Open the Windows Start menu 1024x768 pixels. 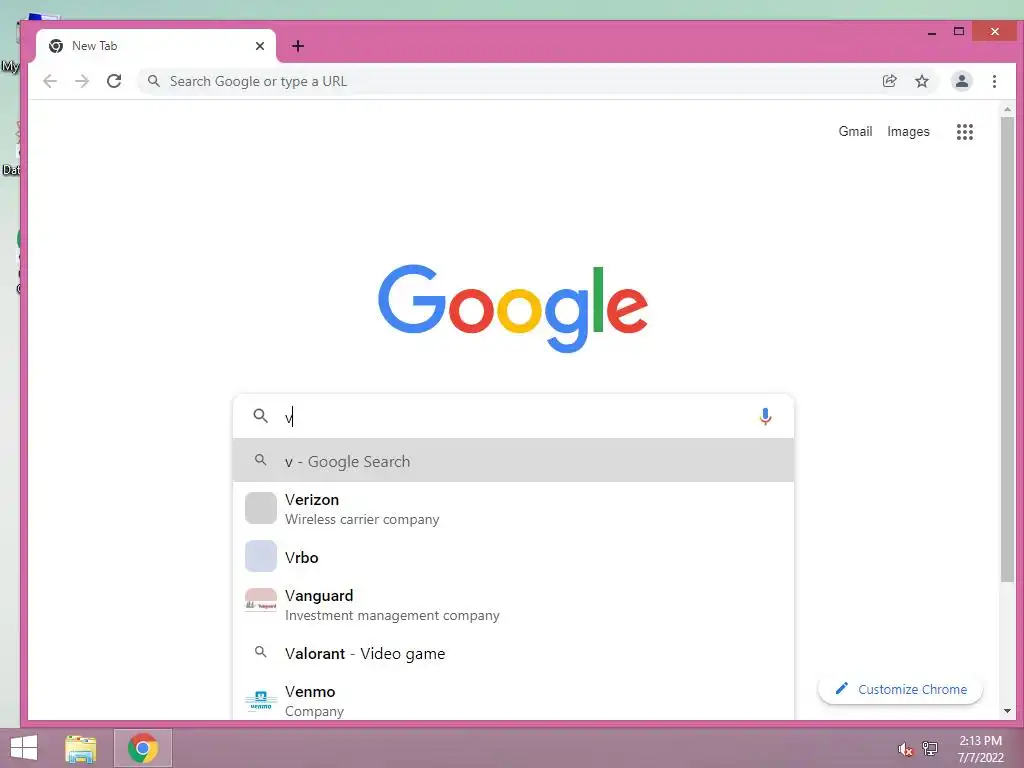tap(24, 748)
